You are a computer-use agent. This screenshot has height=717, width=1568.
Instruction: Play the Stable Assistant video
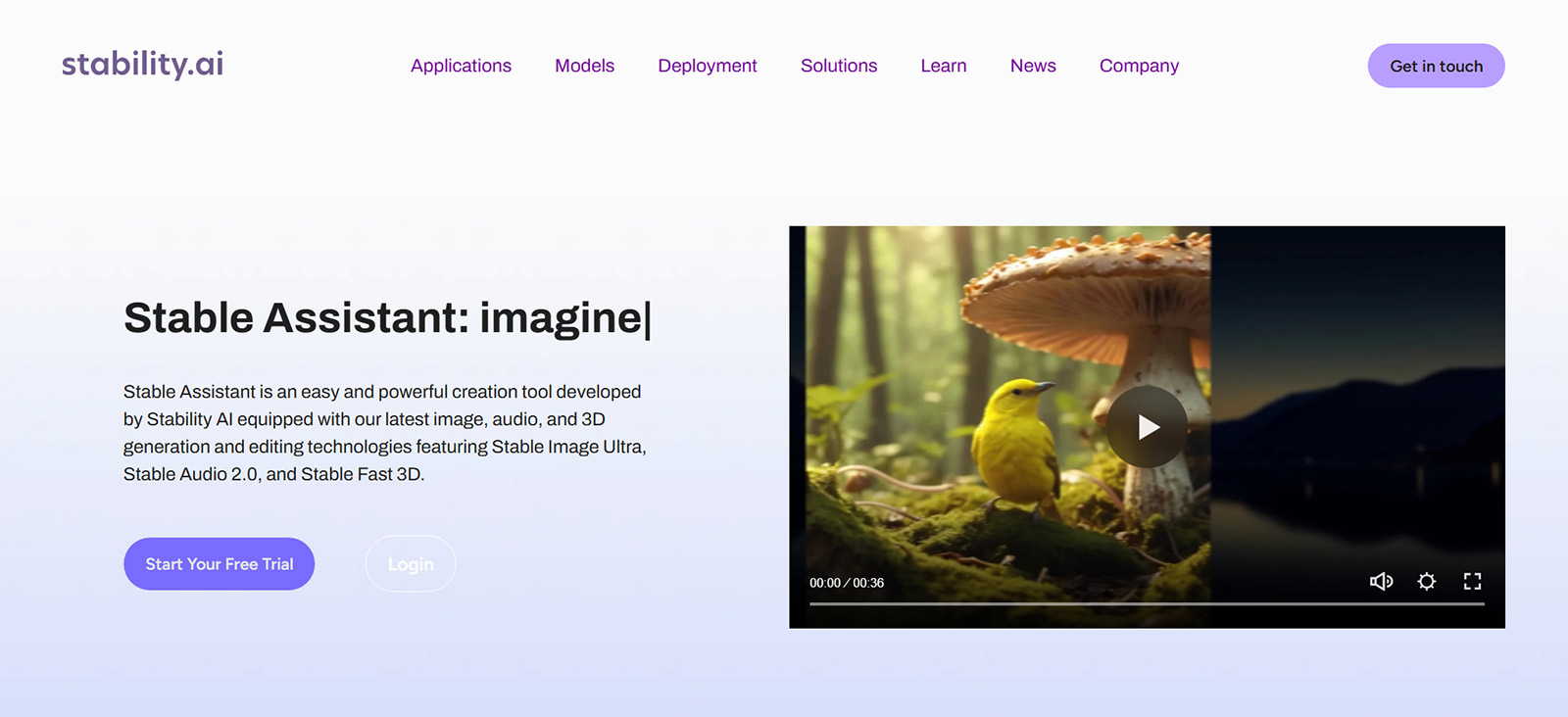pos(1148,427)
